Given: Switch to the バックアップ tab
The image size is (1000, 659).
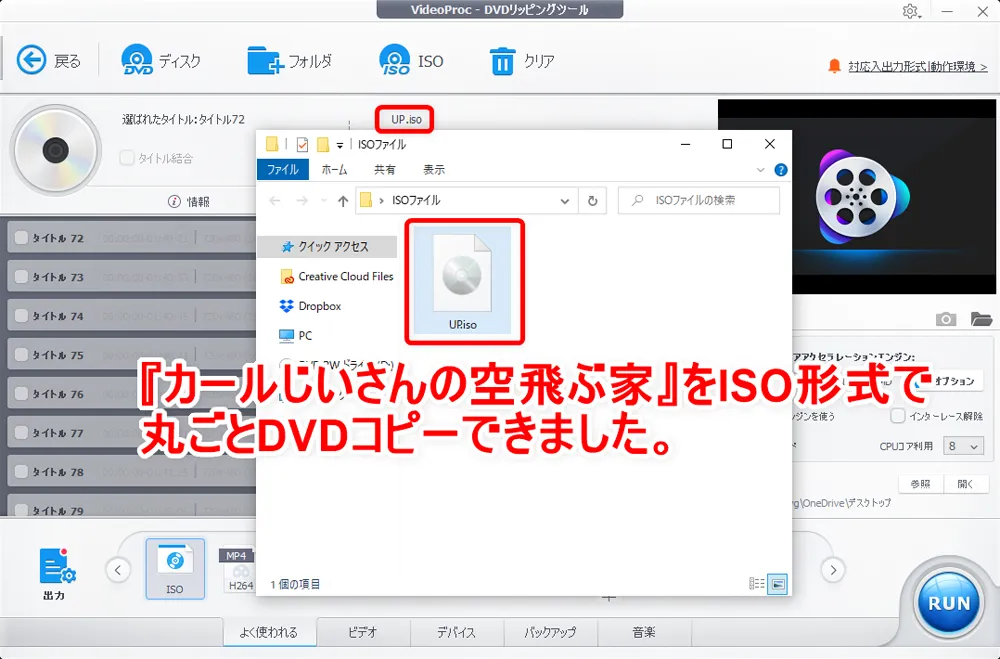Looking at the screenshot, I should click(x=550, y=632).
